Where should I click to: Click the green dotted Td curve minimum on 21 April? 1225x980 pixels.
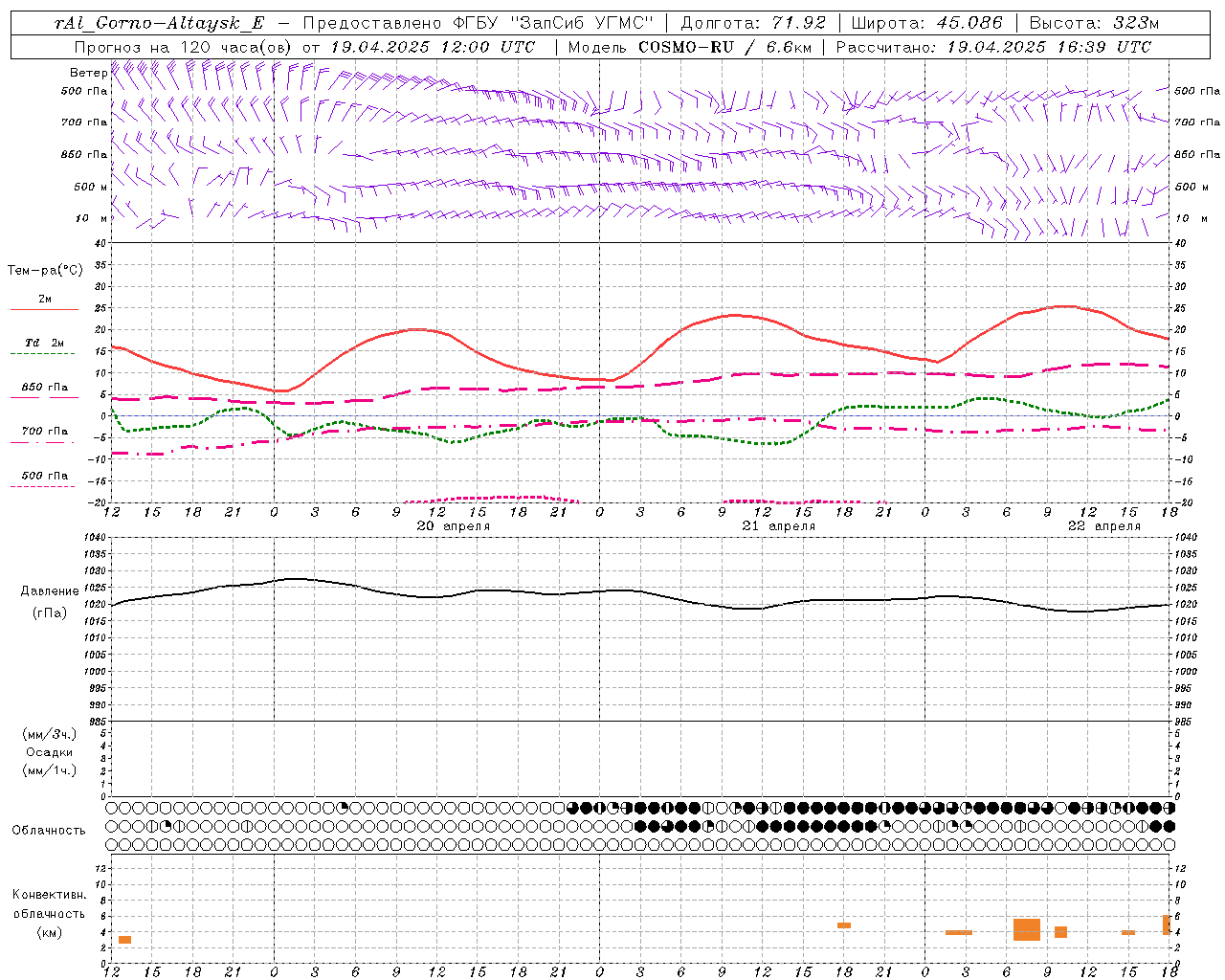771,443
